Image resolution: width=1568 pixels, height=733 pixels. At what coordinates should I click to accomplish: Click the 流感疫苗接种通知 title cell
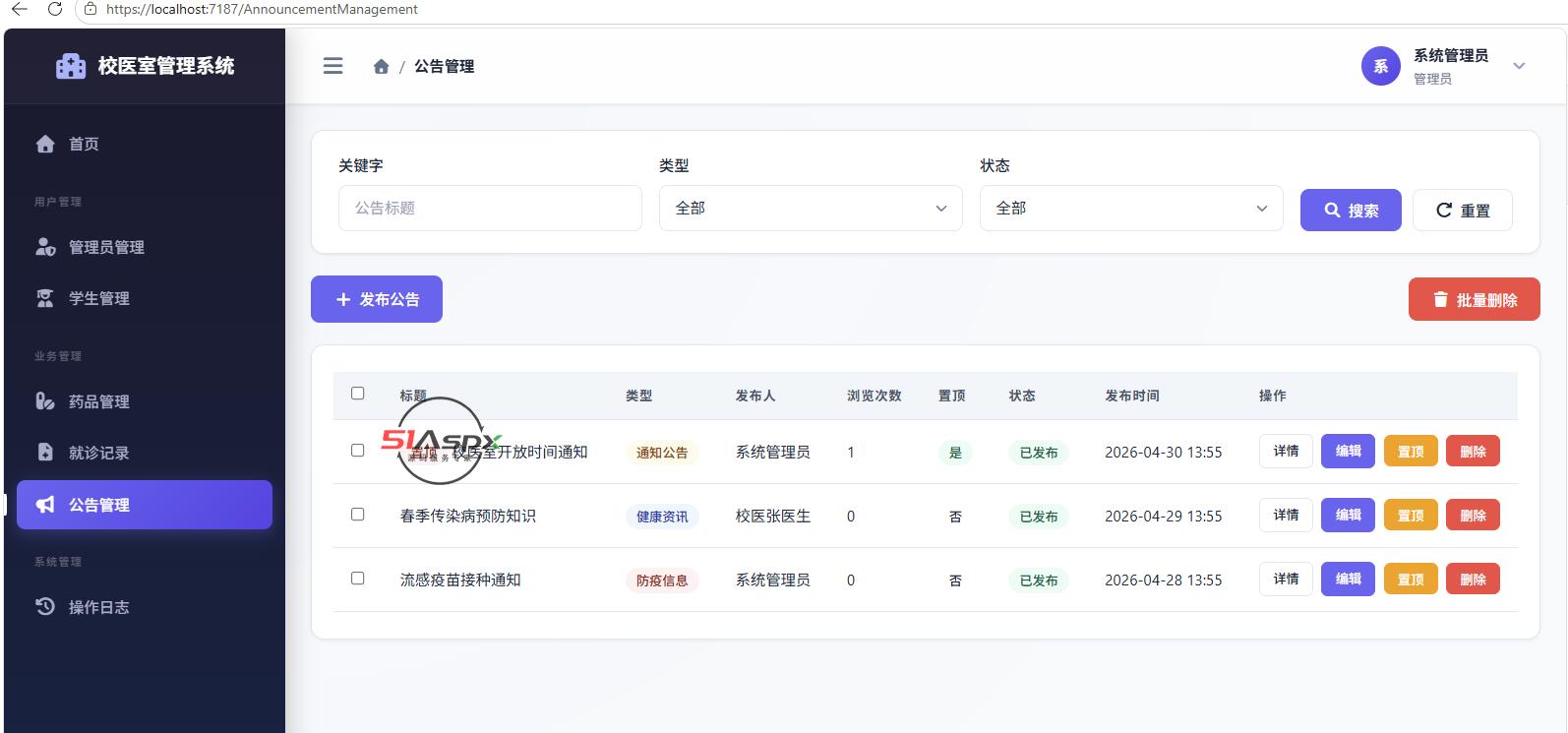click(x=460, y=580)
